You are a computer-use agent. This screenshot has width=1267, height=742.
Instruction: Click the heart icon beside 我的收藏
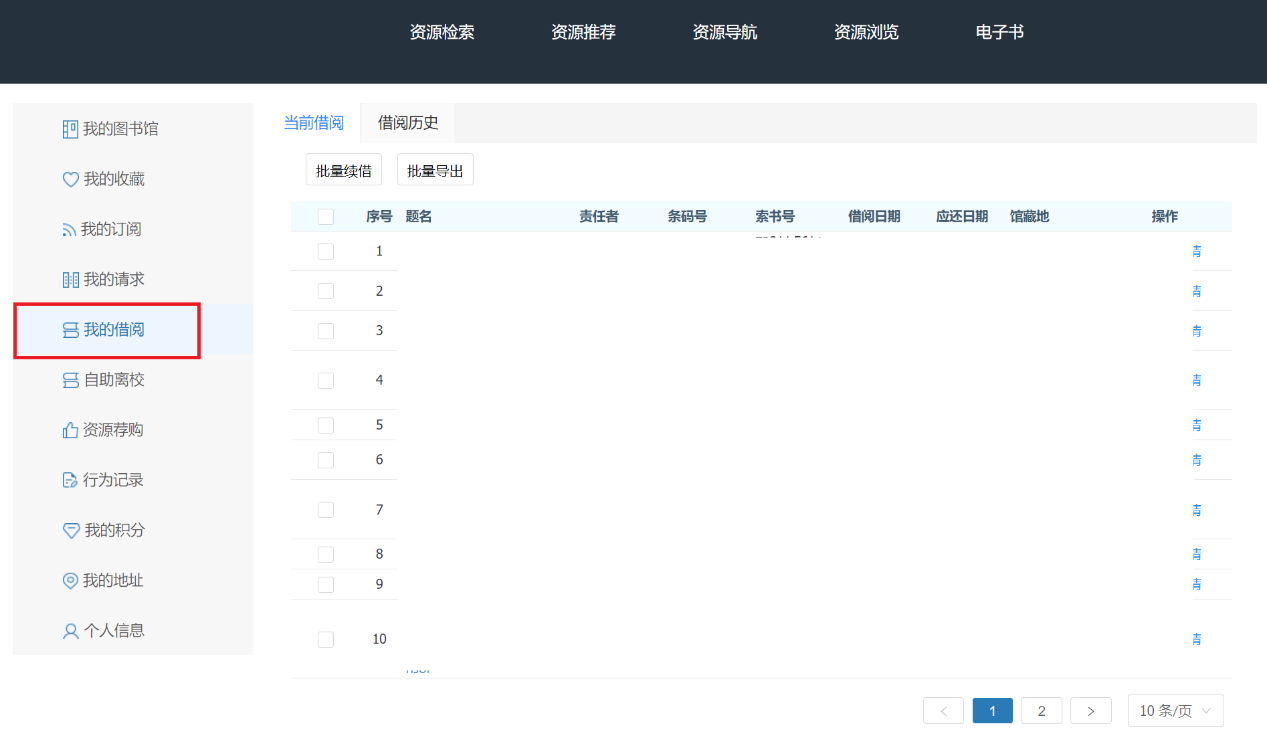[70, 180]
